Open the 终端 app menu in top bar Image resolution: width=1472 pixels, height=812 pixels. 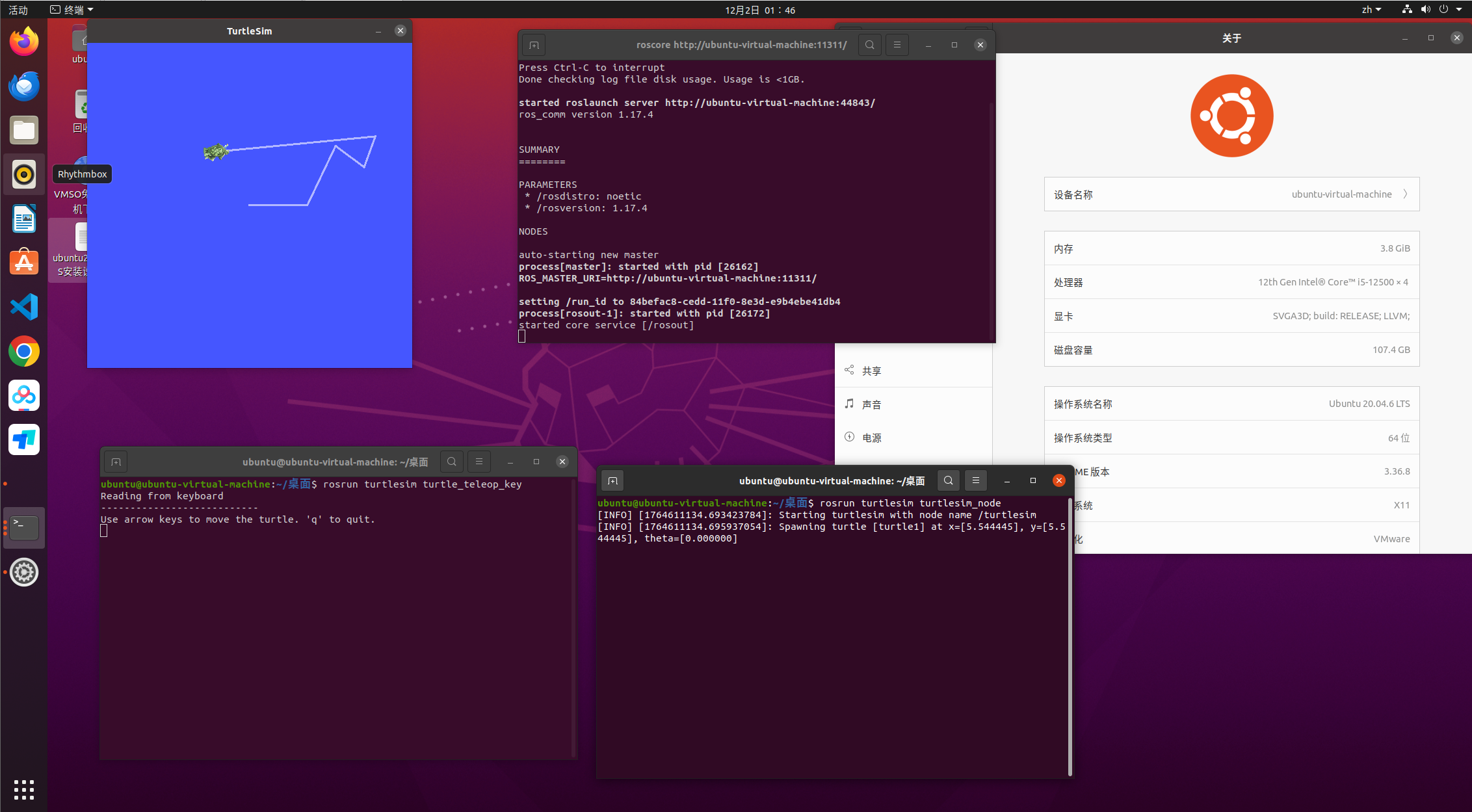point(72,10)
